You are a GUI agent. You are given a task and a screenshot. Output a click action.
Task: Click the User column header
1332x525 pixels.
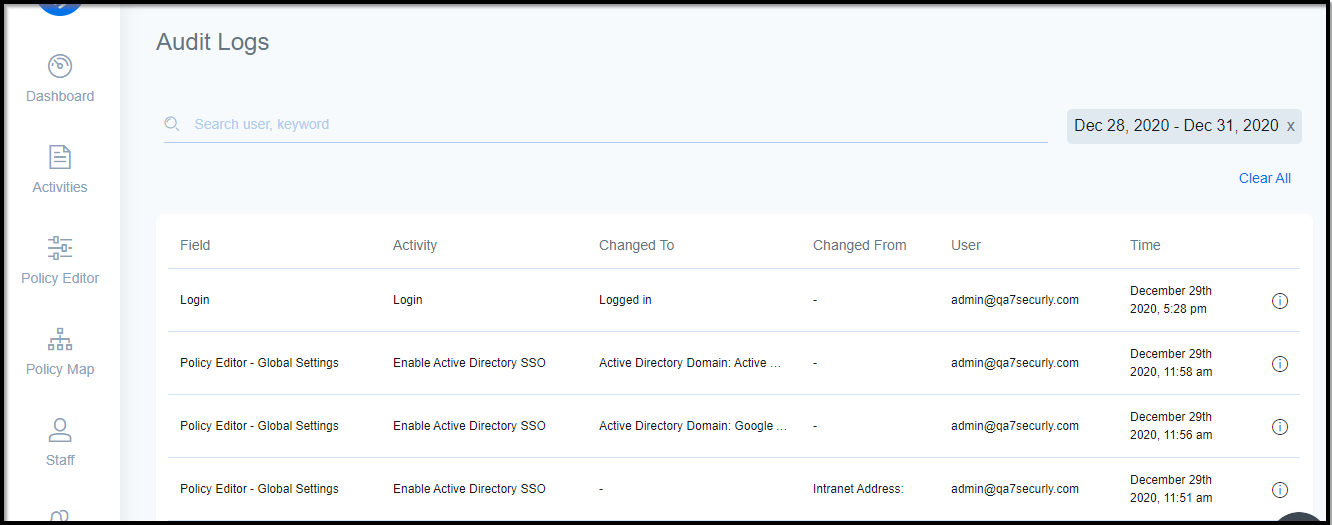tap(966, 245)
